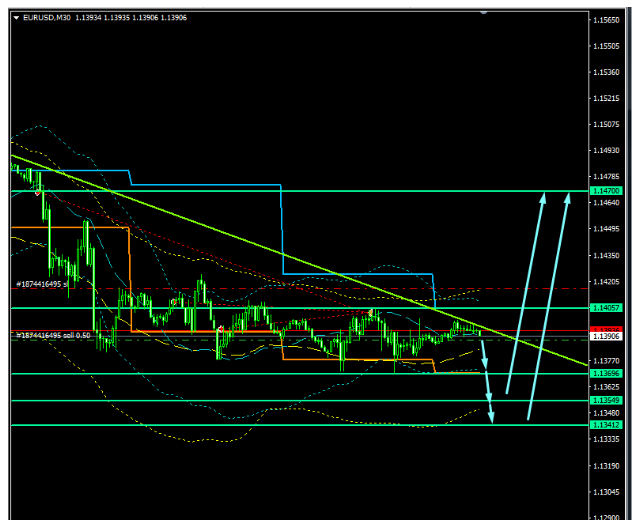Select the horizontal line at 1.14700
Viewport: 642px width, 525px height.
[300, 190]
